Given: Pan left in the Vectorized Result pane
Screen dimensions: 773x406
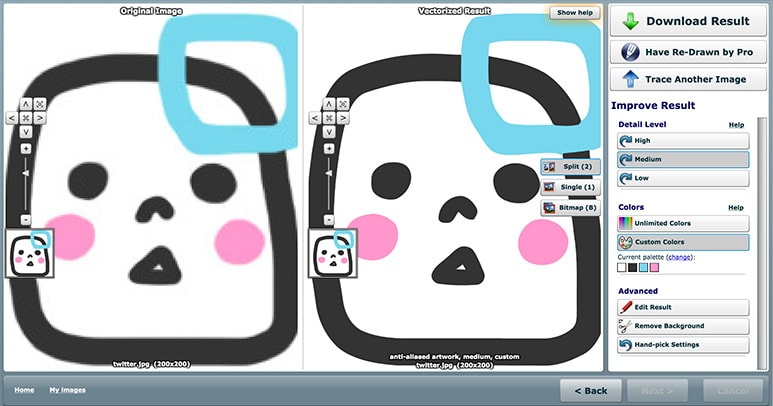Looking at the screenshot, I should [x=313, y=118].
